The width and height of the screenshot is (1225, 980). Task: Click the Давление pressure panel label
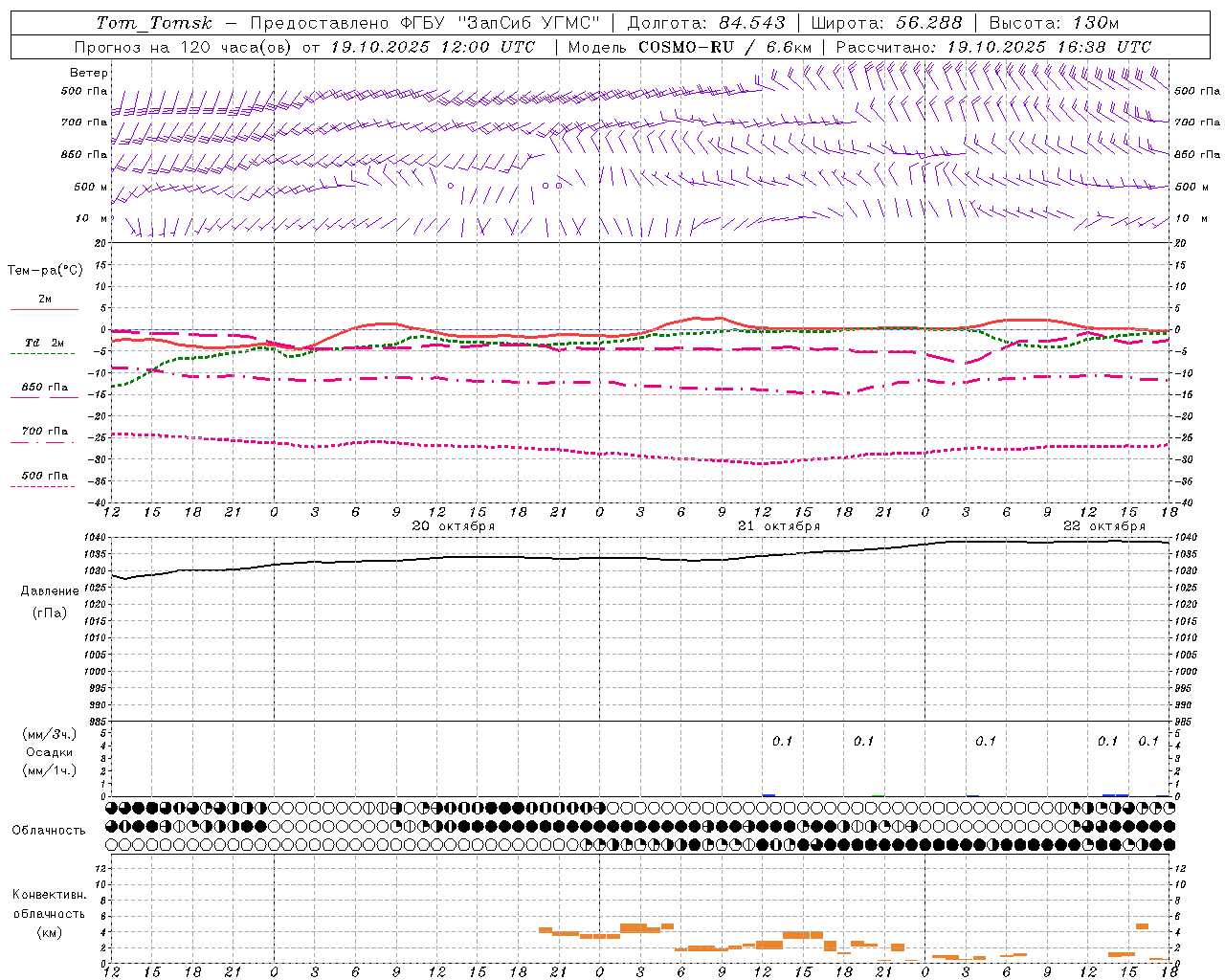tap(50, 591)
